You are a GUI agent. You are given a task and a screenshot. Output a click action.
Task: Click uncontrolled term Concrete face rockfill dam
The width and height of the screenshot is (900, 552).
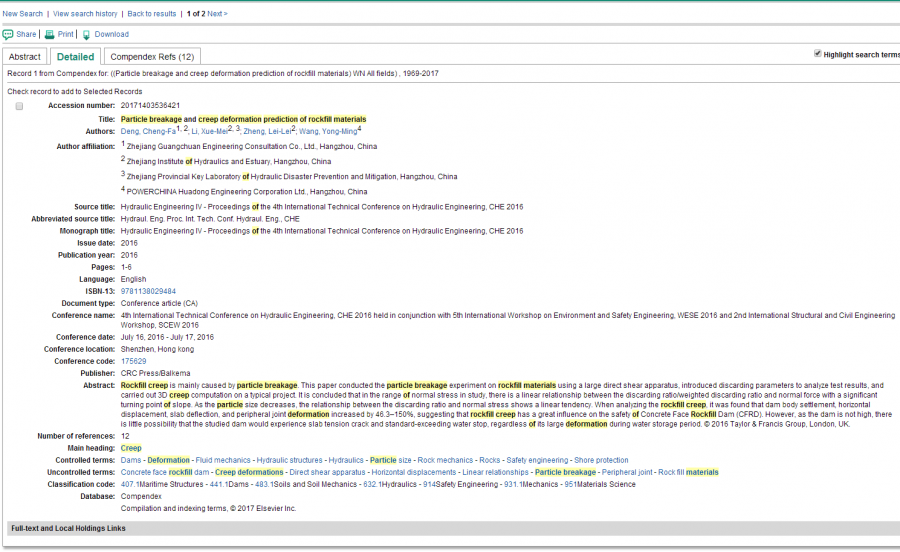point(165,472)
